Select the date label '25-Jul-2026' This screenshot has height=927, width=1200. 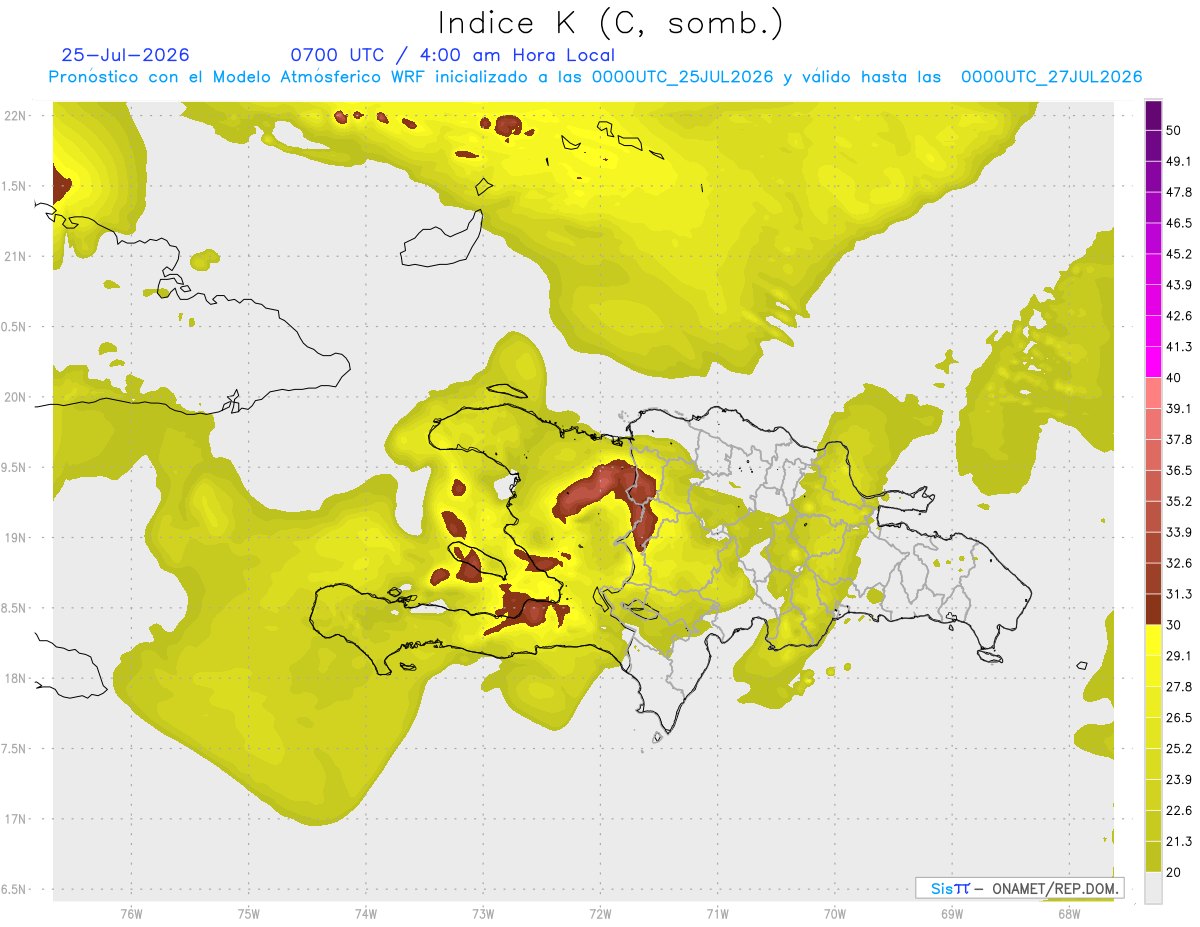tap(125, 55)
